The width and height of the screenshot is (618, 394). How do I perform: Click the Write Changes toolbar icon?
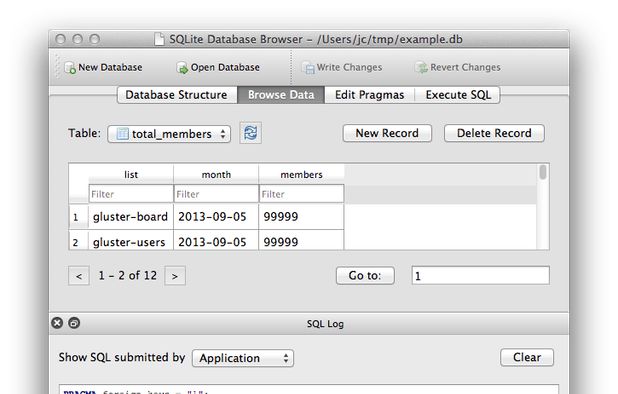(308, 68)
